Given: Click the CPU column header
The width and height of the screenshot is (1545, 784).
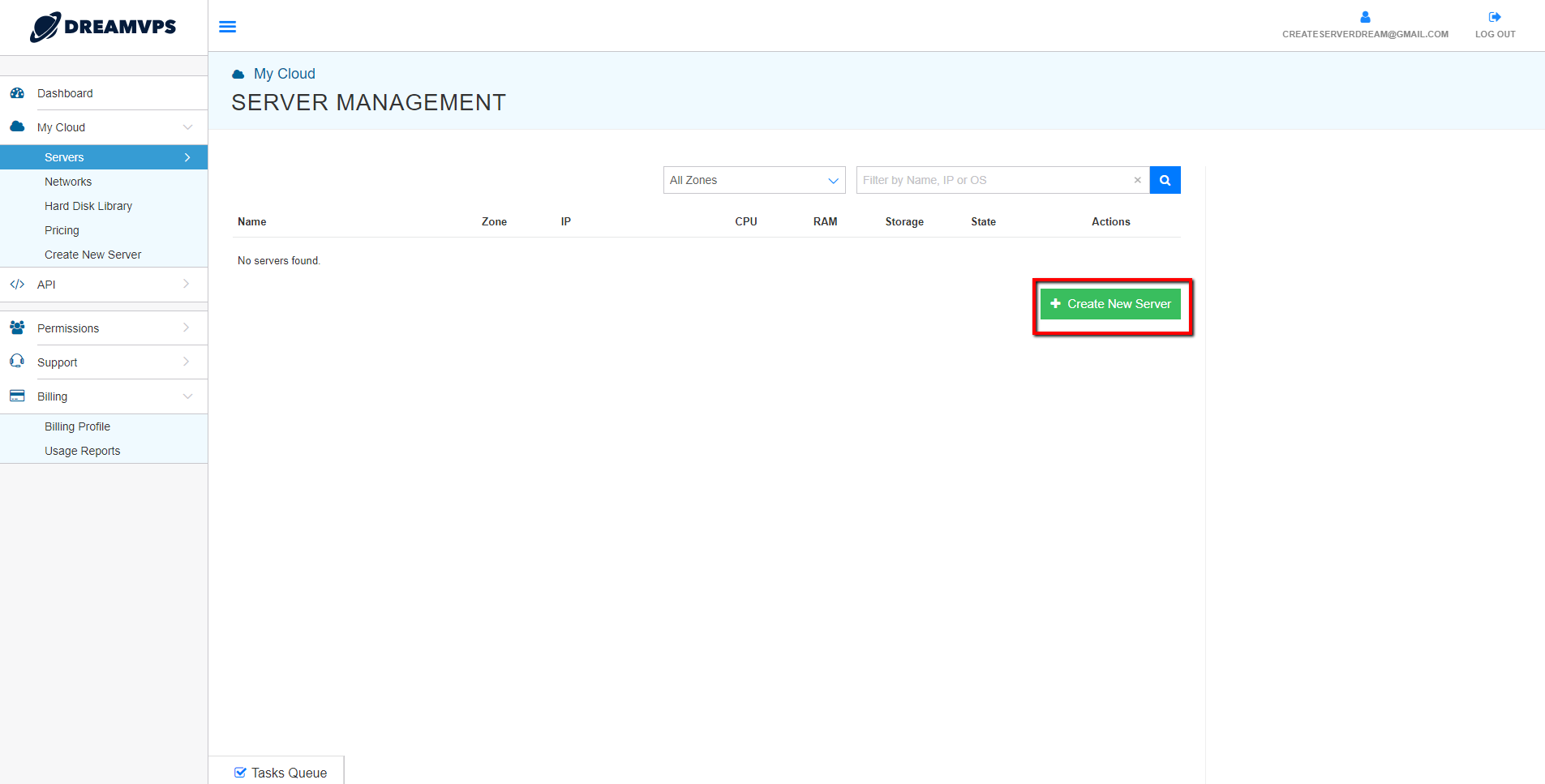Looking at the screenshot, I should [x=745, y=221].
